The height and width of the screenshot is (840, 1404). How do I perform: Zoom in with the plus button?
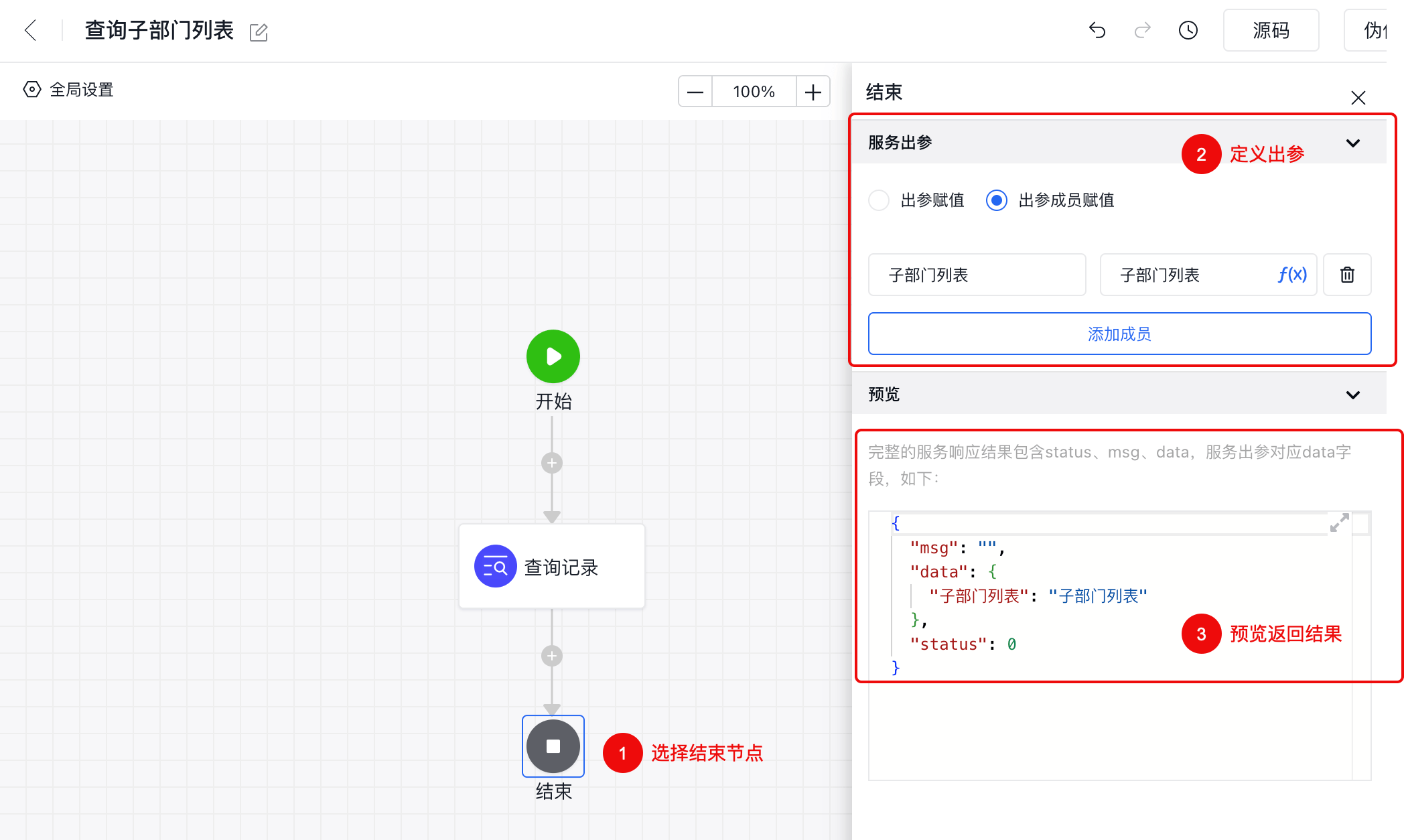pyautogui.click(x=813, y=91)
